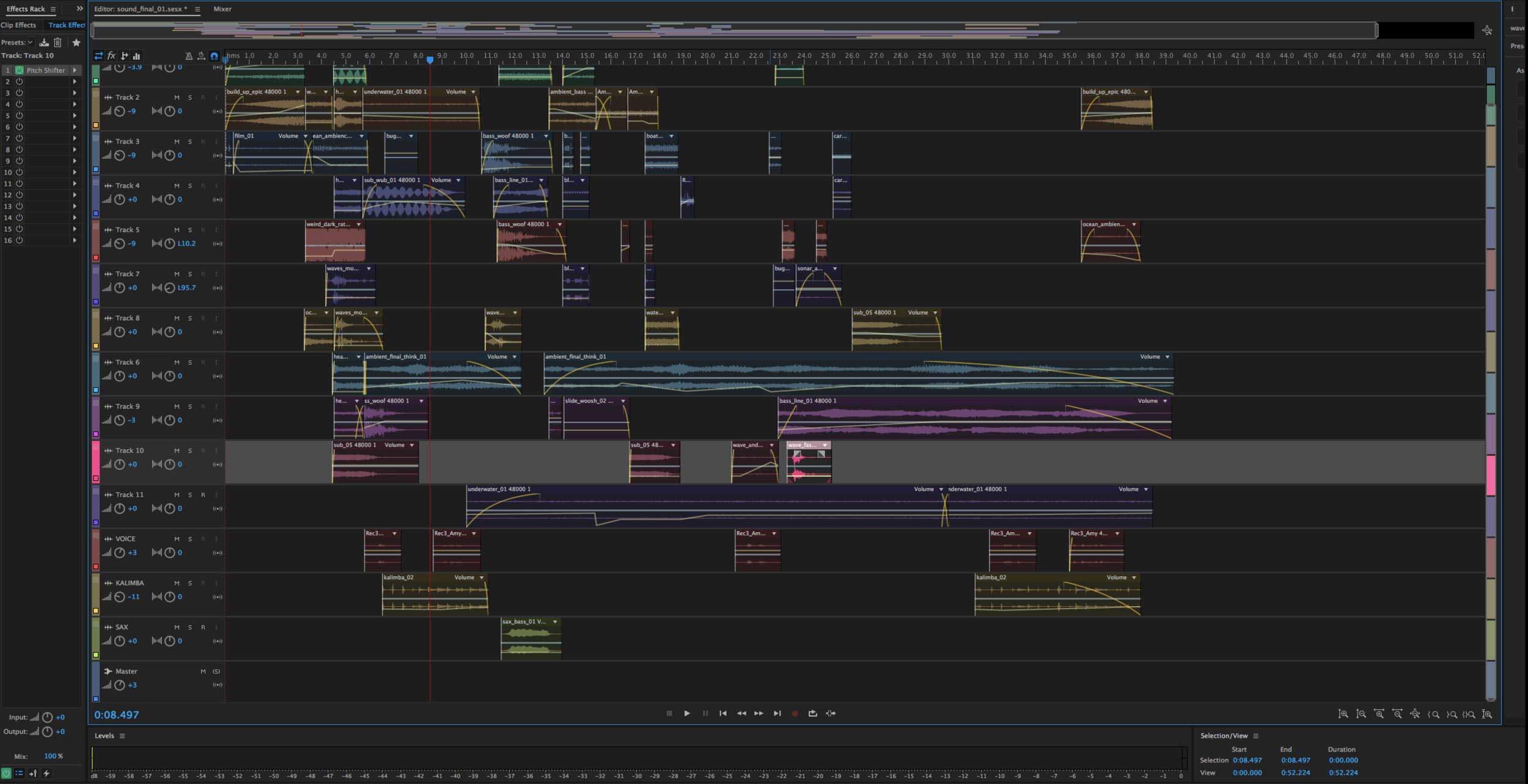This screenshot has width=1528, height=784.
Task: Click the Rewind transport button
Action: click(741, 713)
